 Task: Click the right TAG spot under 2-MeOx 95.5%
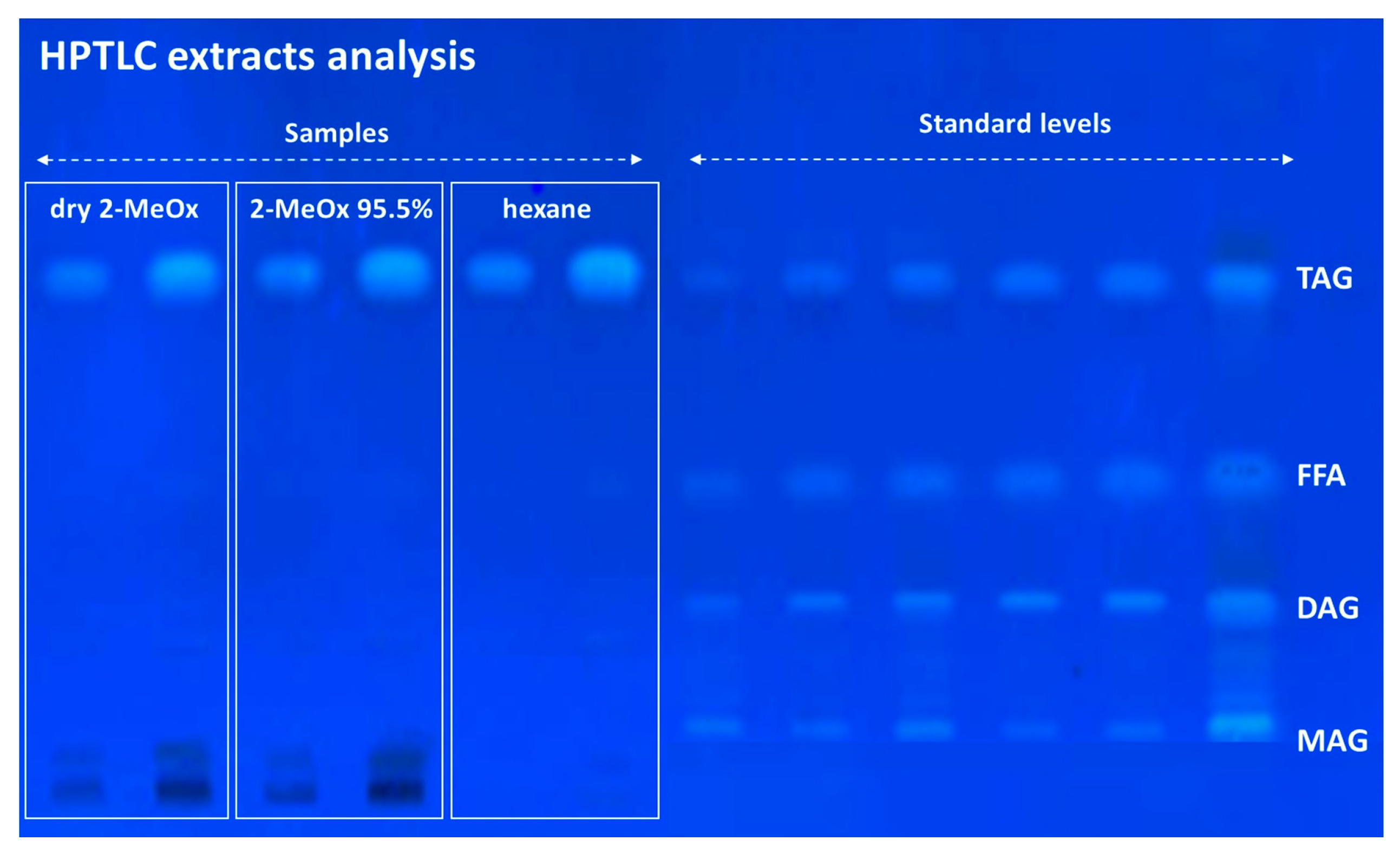click(394, 274)
